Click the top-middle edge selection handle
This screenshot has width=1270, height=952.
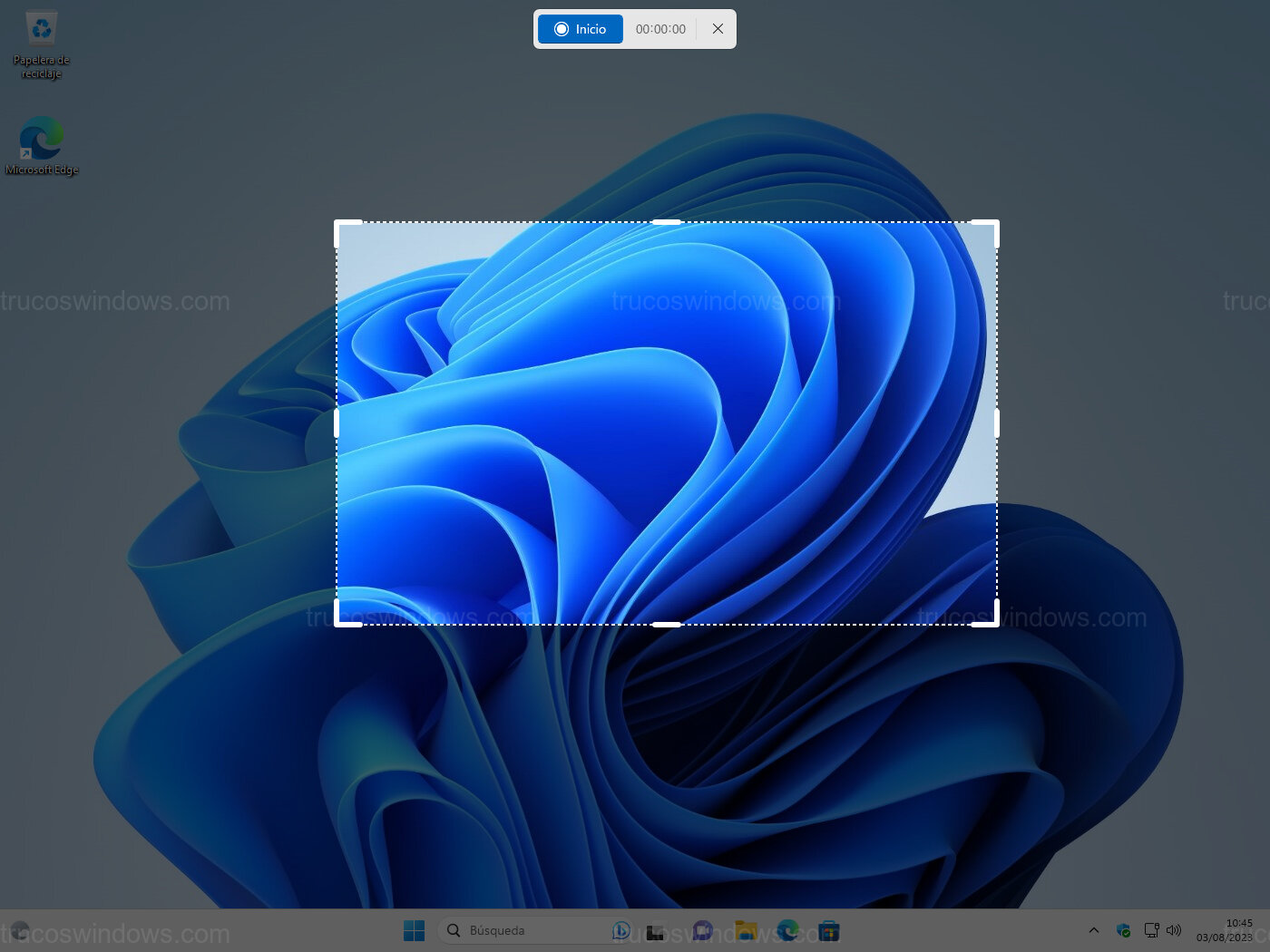pyautogui.click(x=667, y=222)
